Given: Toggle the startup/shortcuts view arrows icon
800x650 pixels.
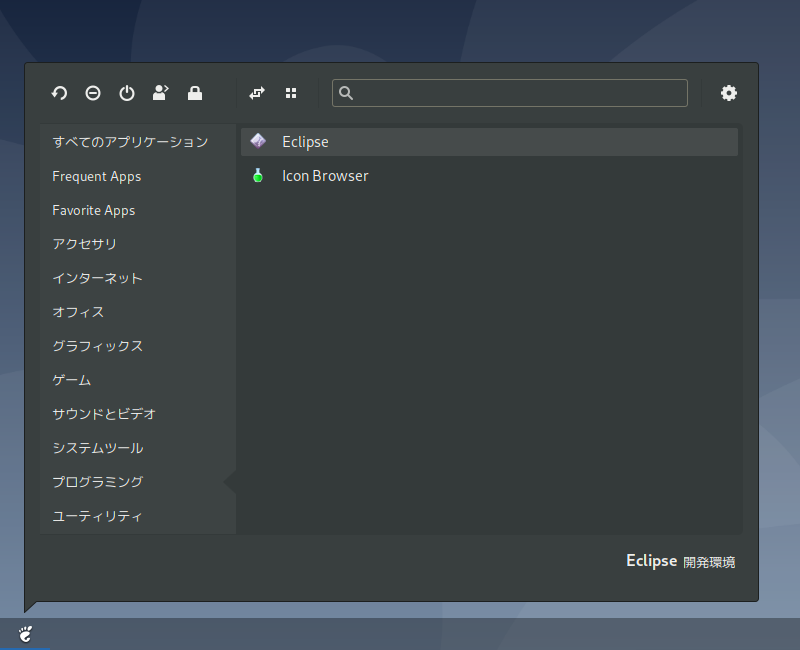Looking at the screenshot, I should (257, 93).
